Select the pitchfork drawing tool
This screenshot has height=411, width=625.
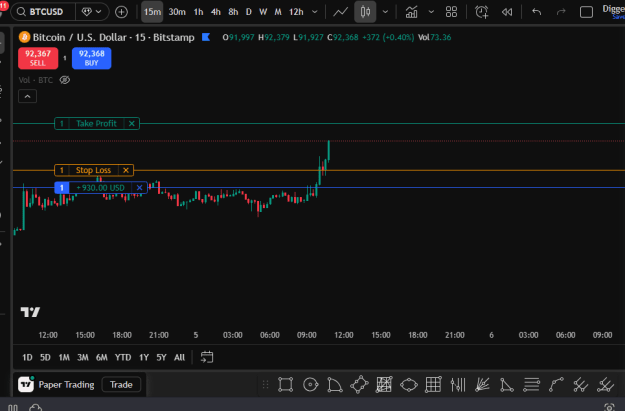580,385
